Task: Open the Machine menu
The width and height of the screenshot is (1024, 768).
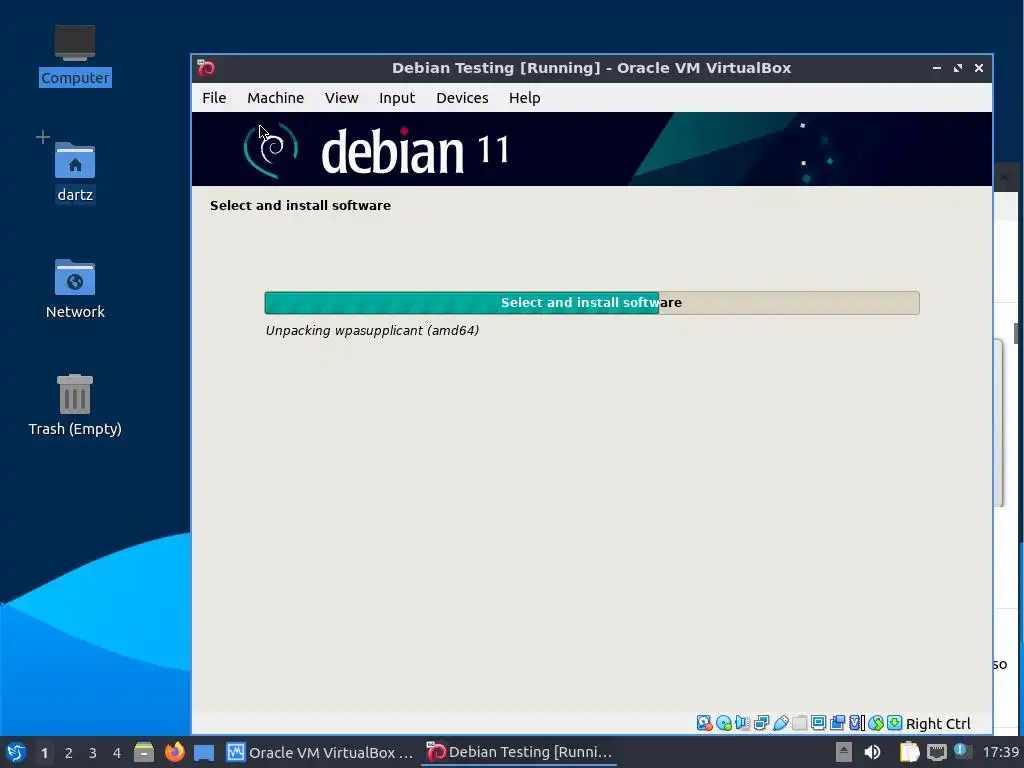Action: pyautogui.click(x=275, y=98)
